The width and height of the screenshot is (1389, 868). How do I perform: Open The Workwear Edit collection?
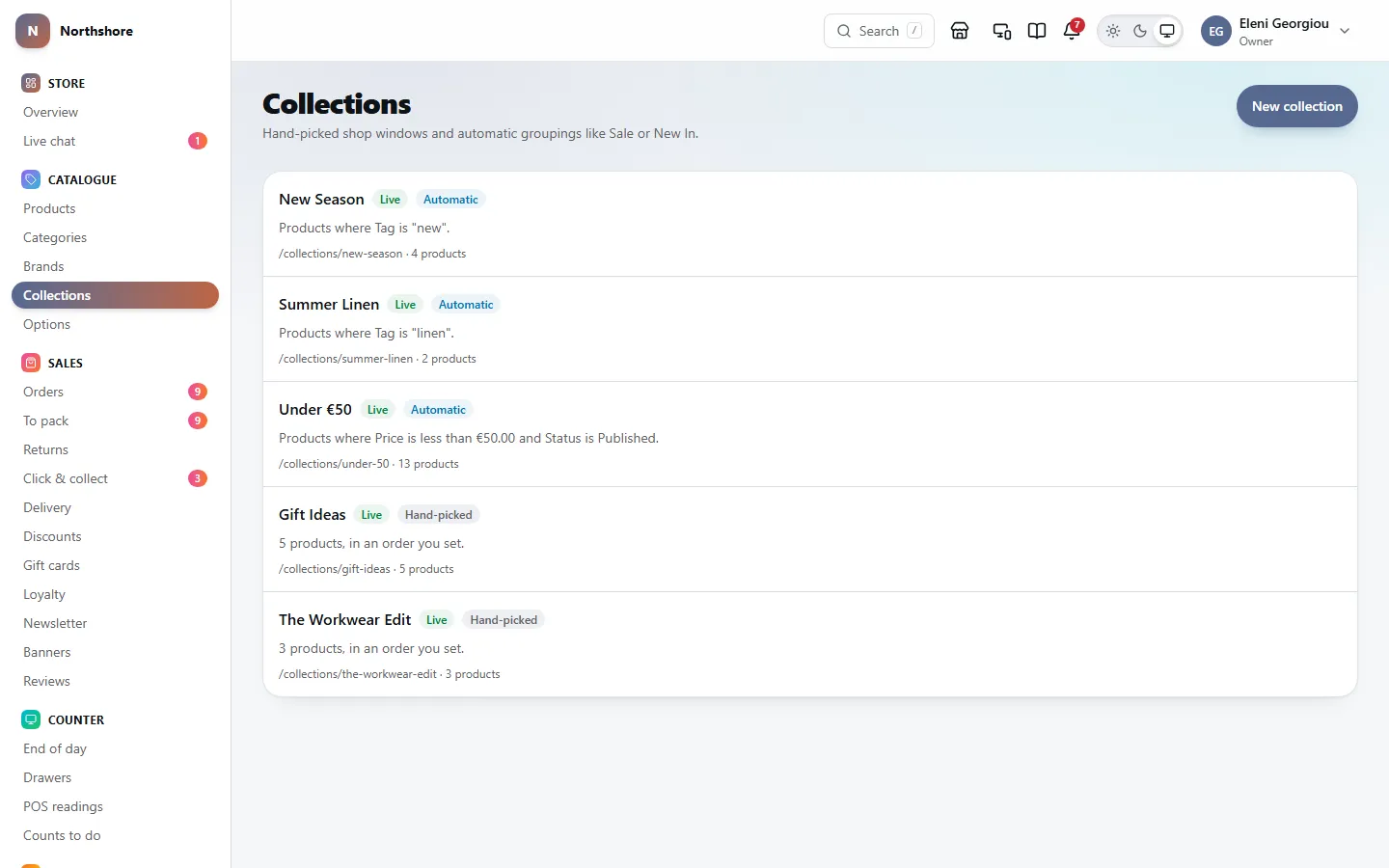(810, 644)
